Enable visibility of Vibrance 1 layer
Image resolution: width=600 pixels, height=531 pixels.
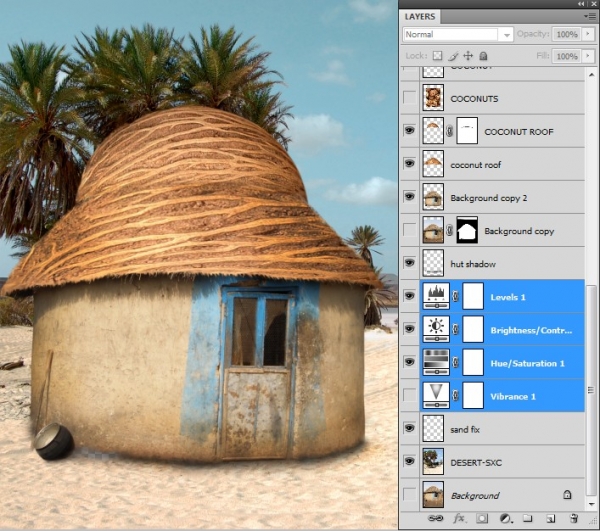tap(409, 395)
